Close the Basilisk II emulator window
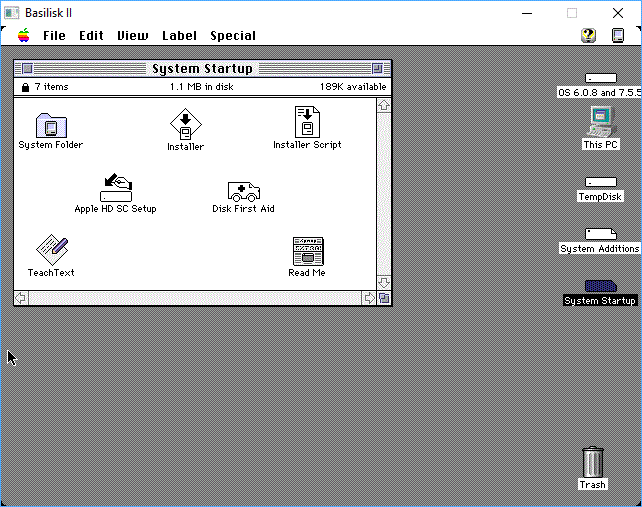The image size is (642, 507). pyautogui.click(x=618, y=13)
